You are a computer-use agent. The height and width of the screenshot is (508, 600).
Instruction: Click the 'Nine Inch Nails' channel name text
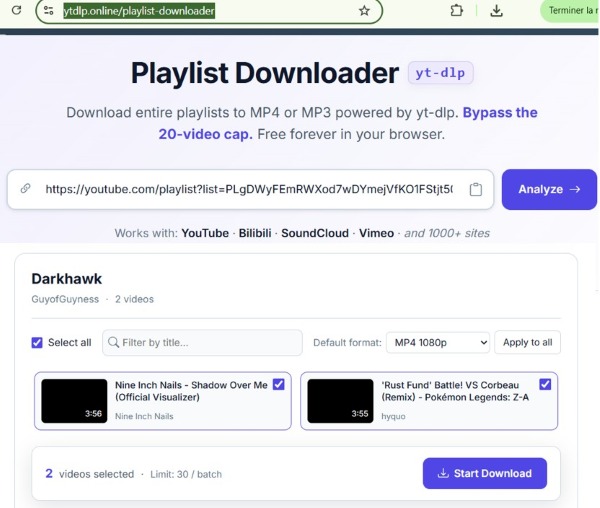[x=144, y=416]
